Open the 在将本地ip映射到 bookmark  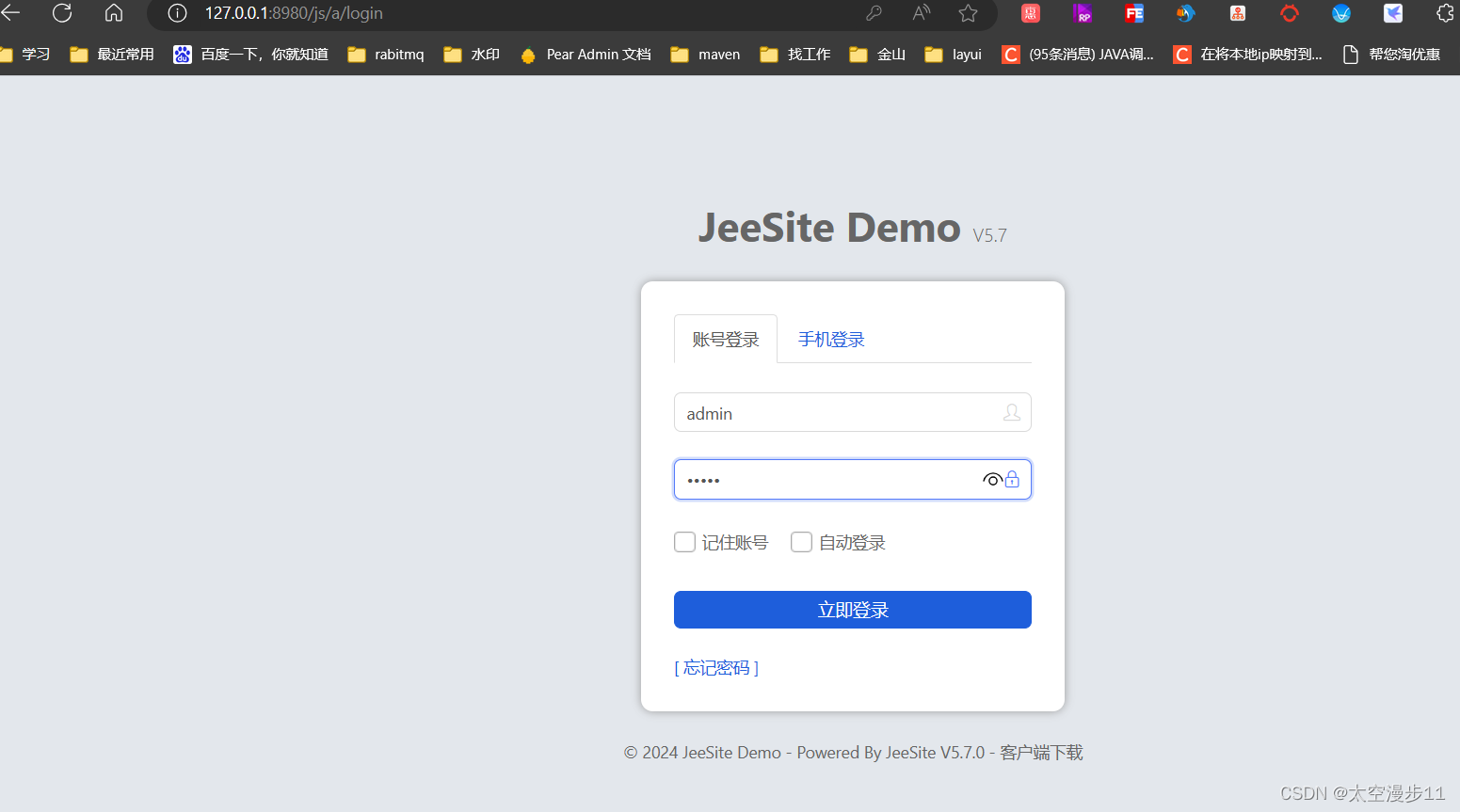tap(1248, 55)
